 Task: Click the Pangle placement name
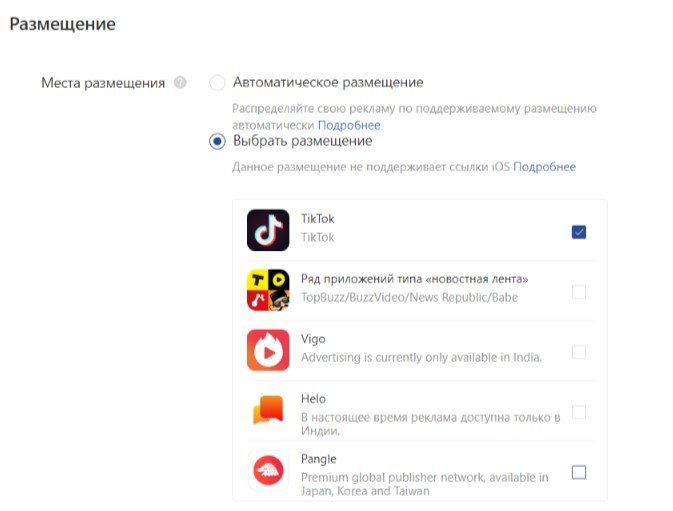point(318,459)
